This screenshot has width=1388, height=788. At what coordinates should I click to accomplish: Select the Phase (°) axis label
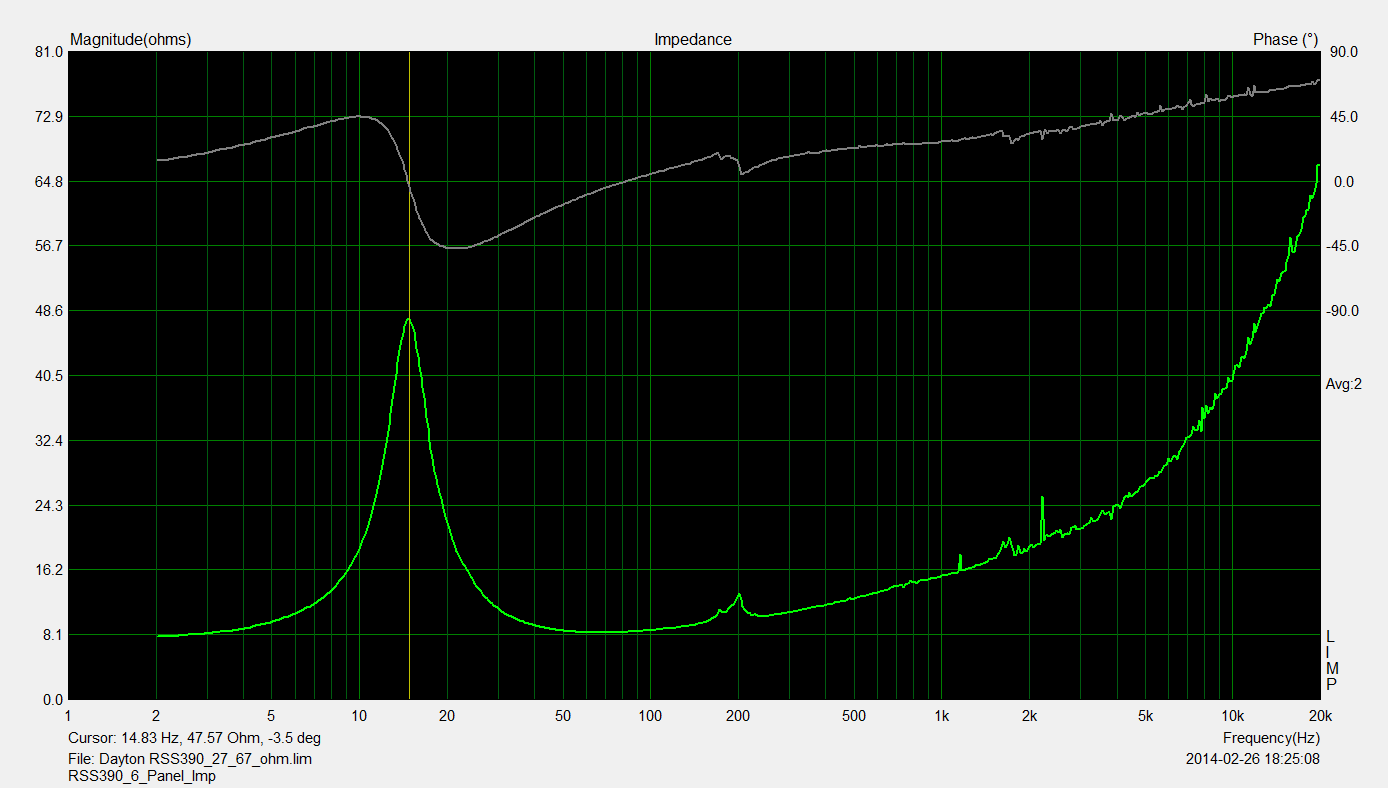(1285, 40)
